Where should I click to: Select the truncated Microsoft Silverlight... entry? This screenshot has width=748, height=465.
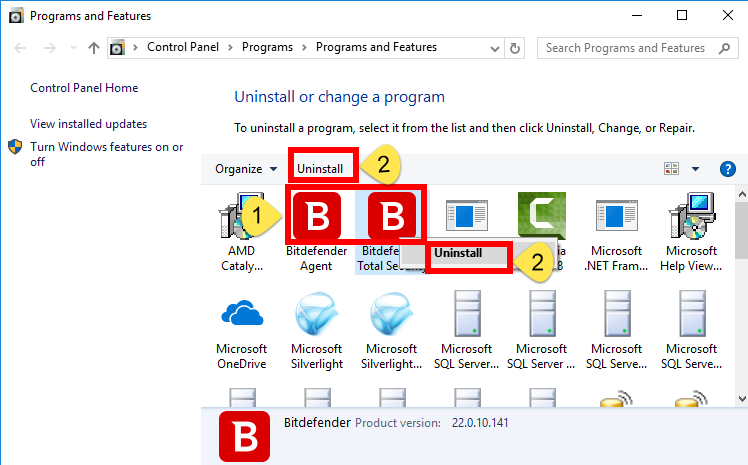pos(392,313)
